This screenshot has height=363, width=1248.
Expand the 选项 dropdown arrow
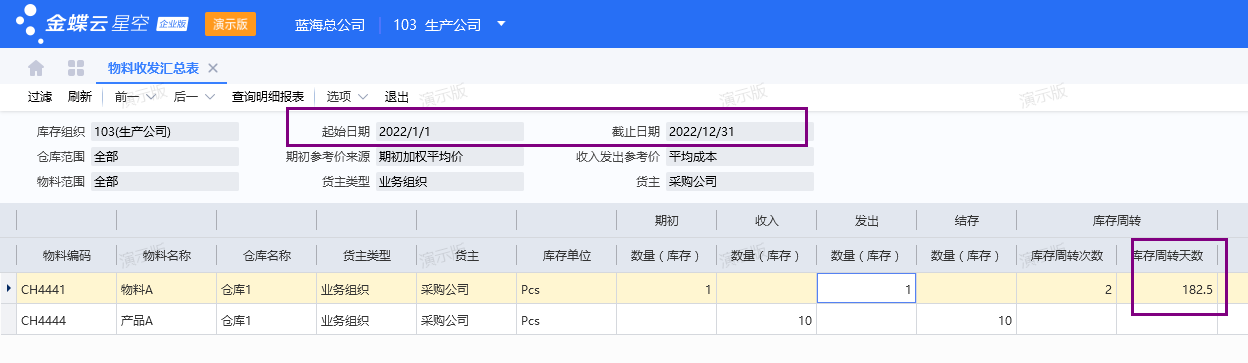(x=363, y=97)
